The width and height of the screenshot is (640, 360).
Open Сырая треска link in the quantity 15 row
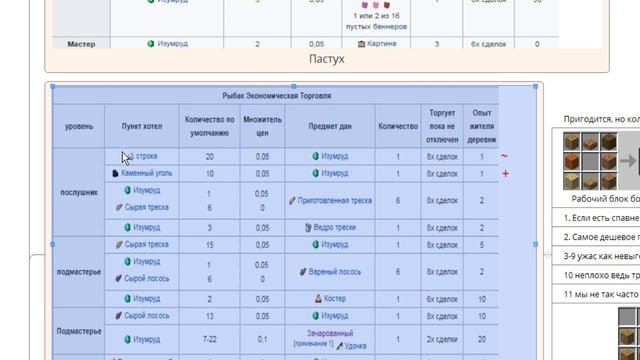pos(147,244)
